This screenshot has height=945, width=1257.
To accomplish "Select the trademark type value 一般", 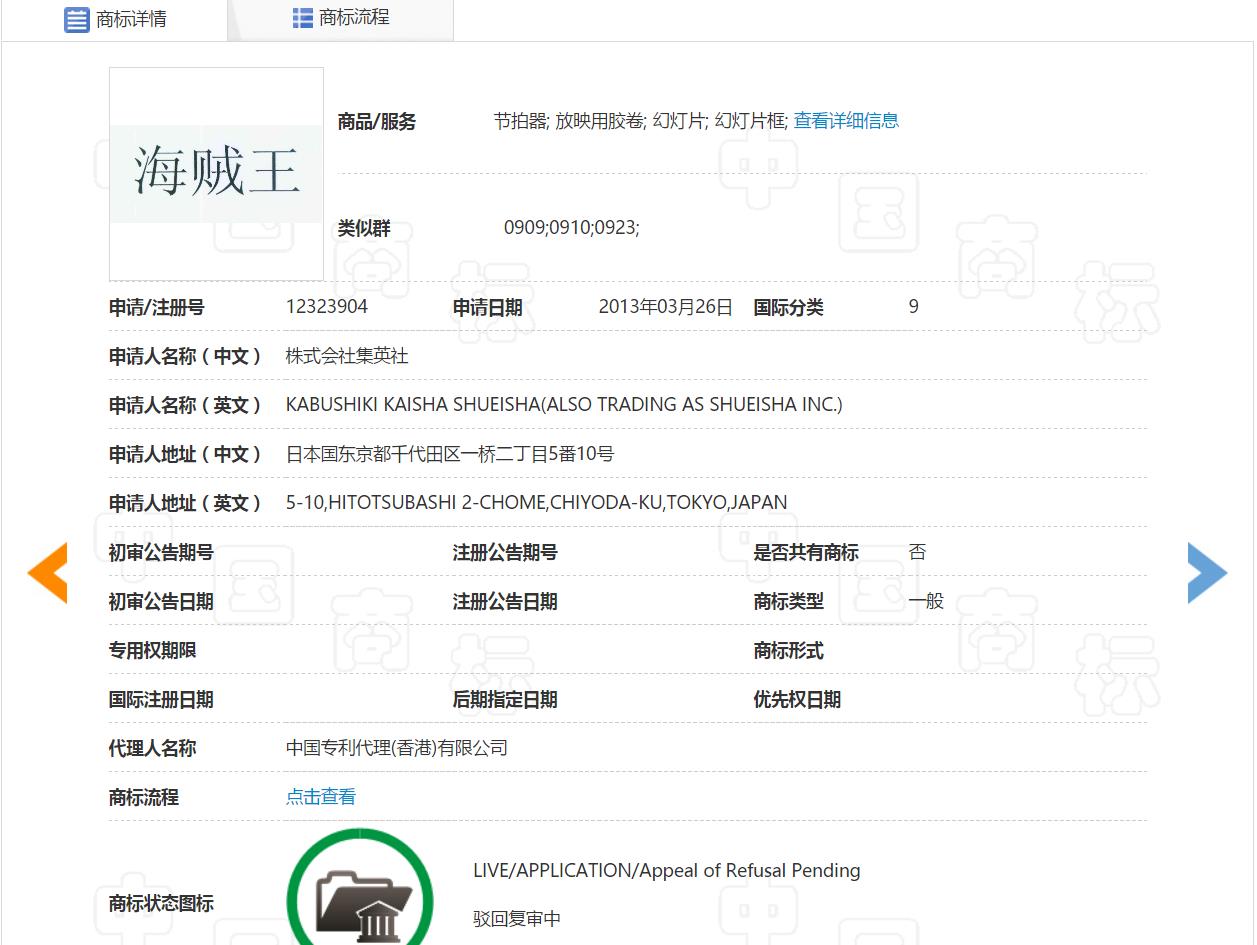I will click(x=926, y=601).
